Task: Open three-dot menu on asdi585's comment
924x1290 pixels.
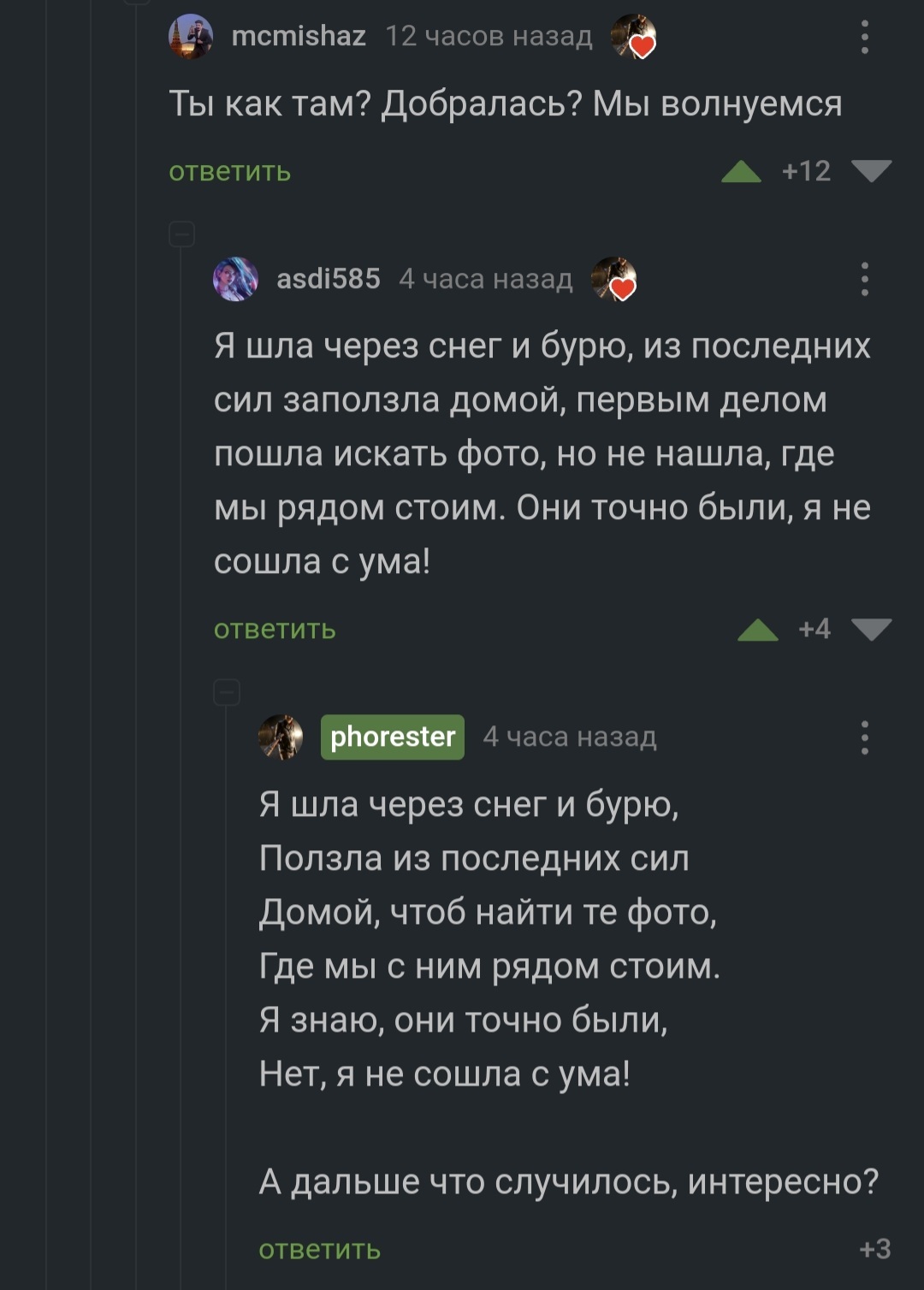Action: pos(865,279)
